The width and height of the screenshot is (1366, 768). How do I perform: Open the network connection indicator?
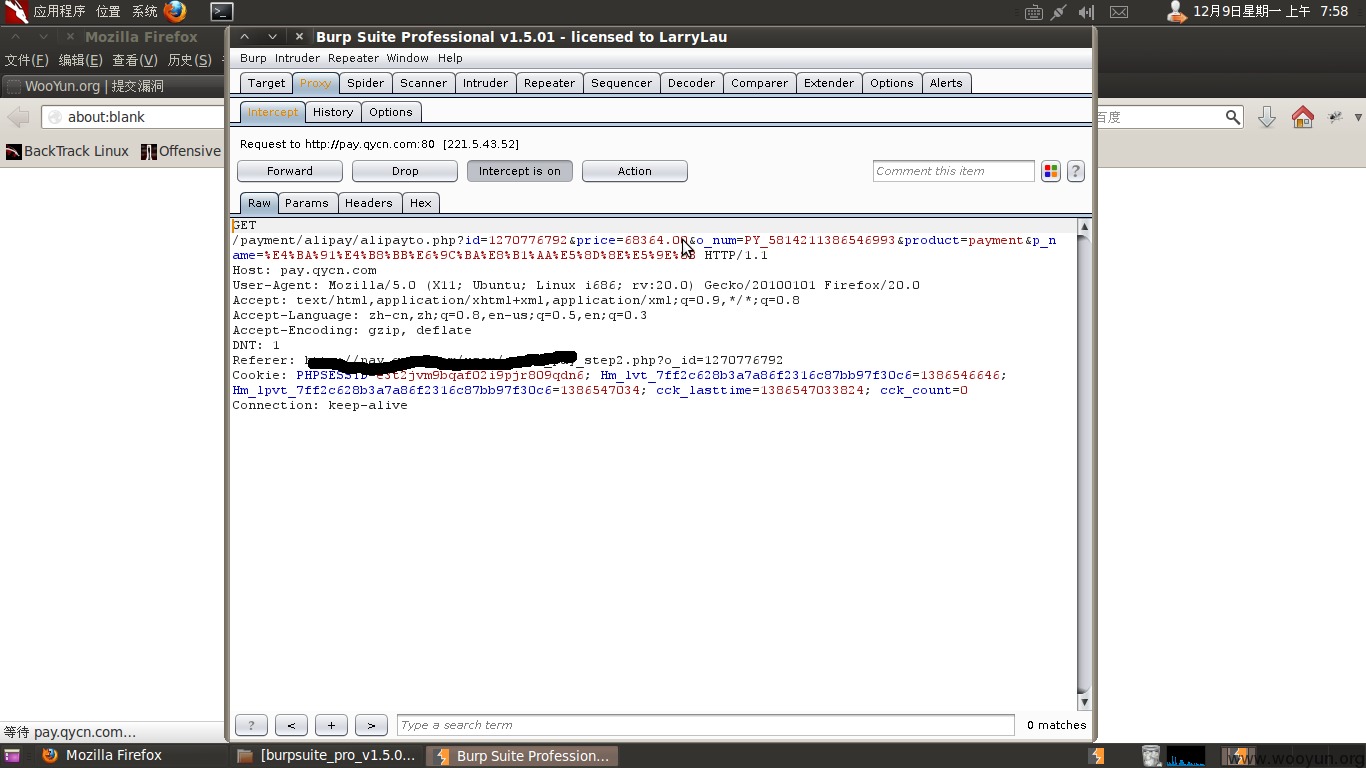[x=1059, y=12]
